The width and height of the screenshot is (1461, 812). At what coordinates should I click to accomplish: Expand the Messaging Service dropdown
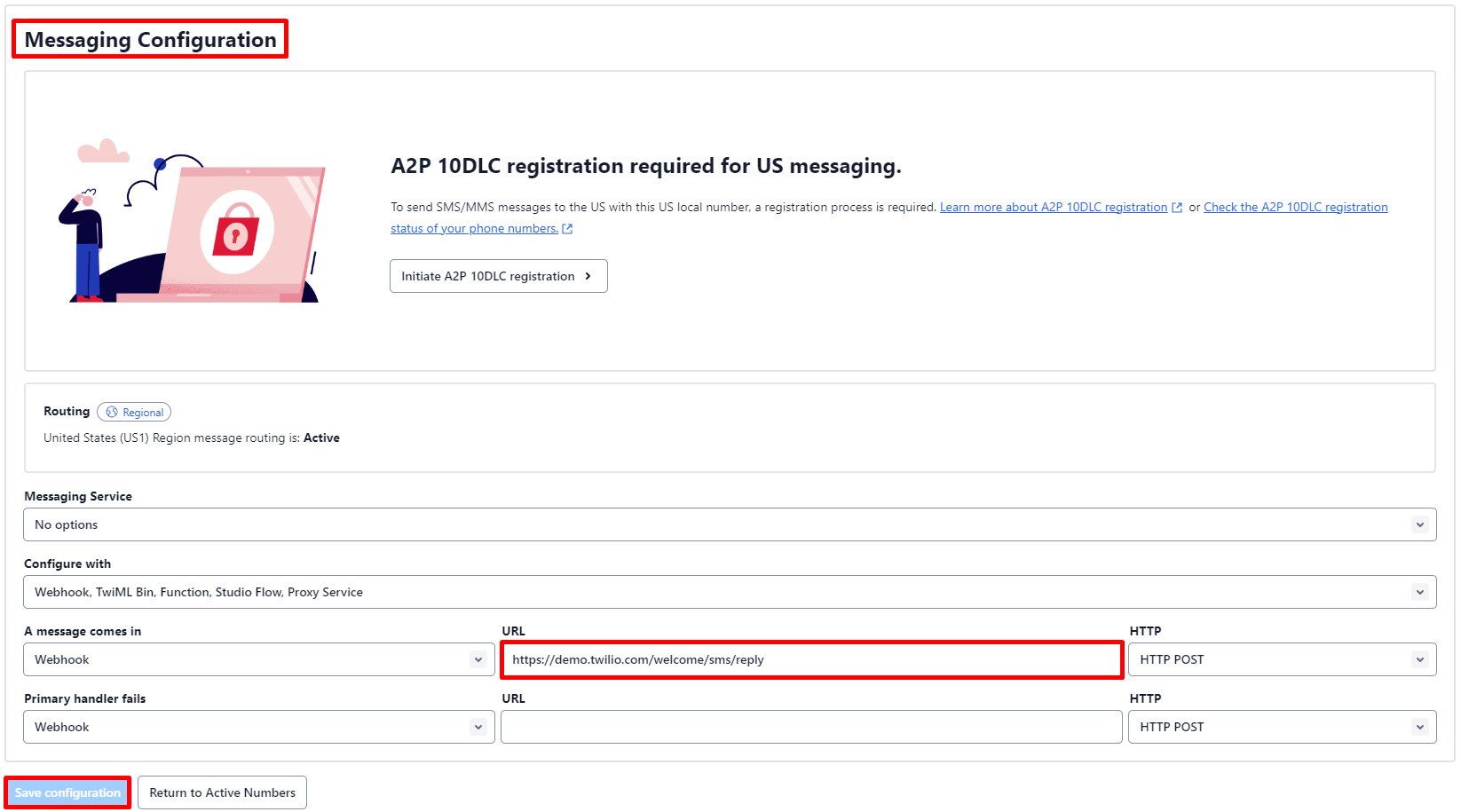[729, 524]
